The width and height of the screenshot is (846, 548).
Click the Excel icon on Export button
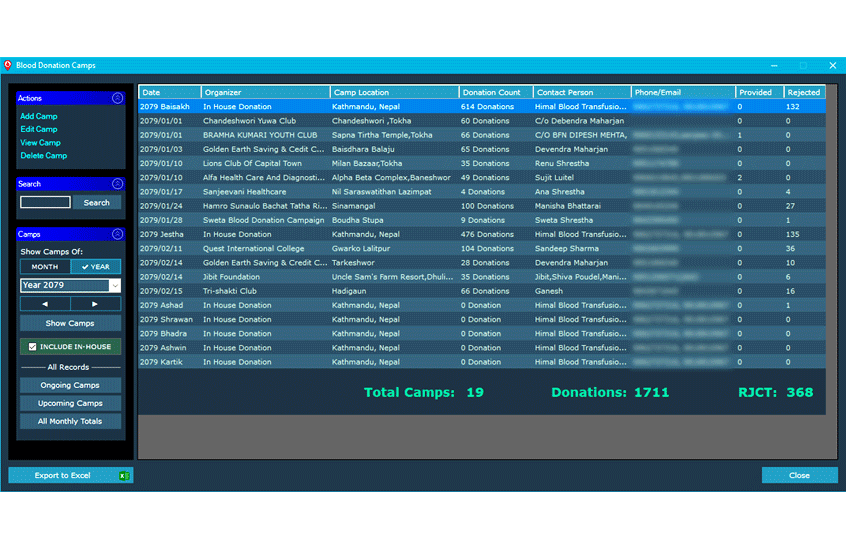[x=124, y=476]
